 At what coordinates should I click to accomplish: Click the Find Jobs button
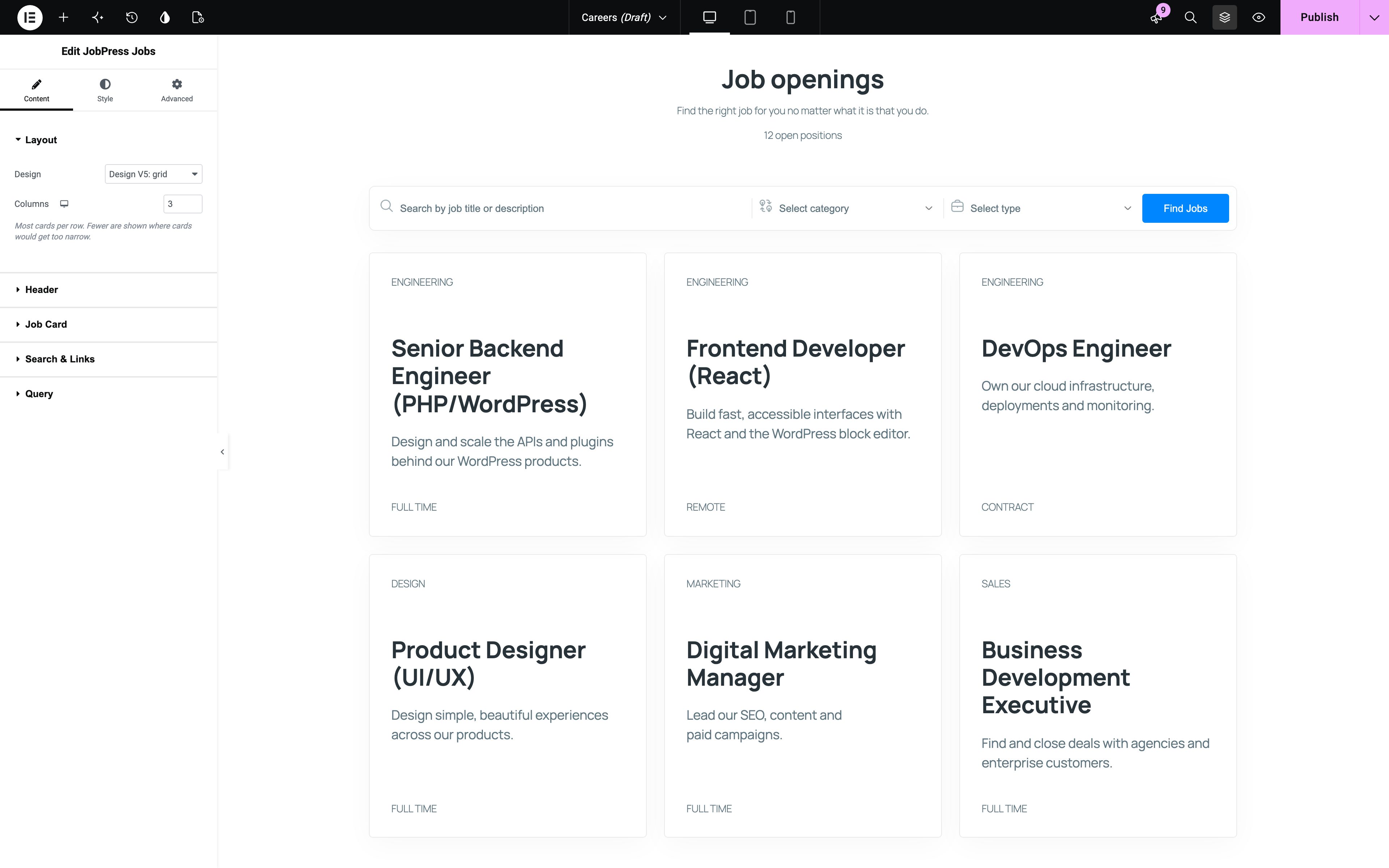click(1185, 208)
